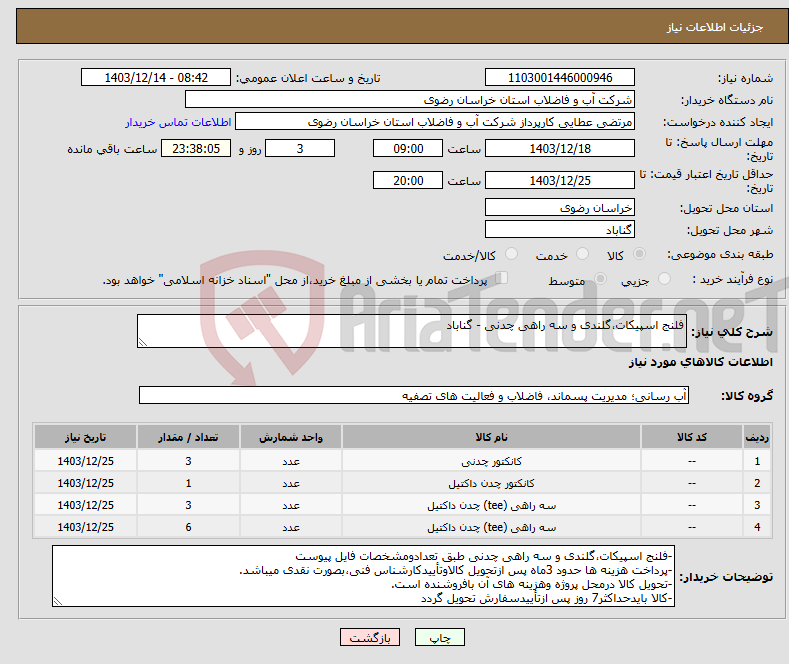The image size is (789, 664).
Task: Click the resize handle of توضیحات خریدار box
Action: tap(58, 601)
